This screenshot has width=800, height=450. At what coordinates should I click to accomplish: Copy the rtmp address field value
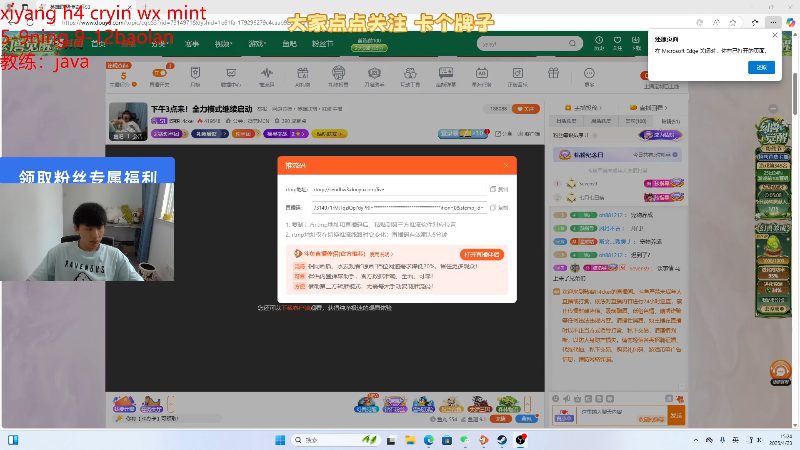499,189
